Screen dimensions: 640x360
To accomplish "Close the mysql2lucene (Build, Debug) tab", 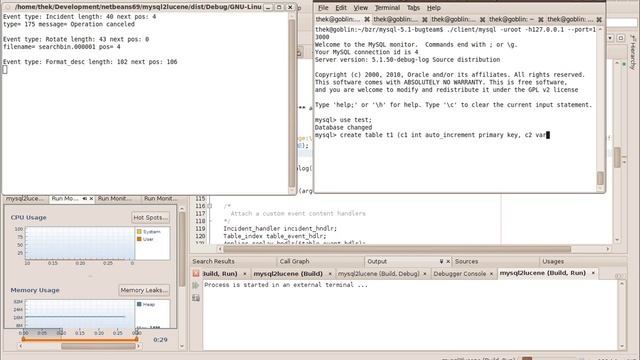I will point(424,273).
